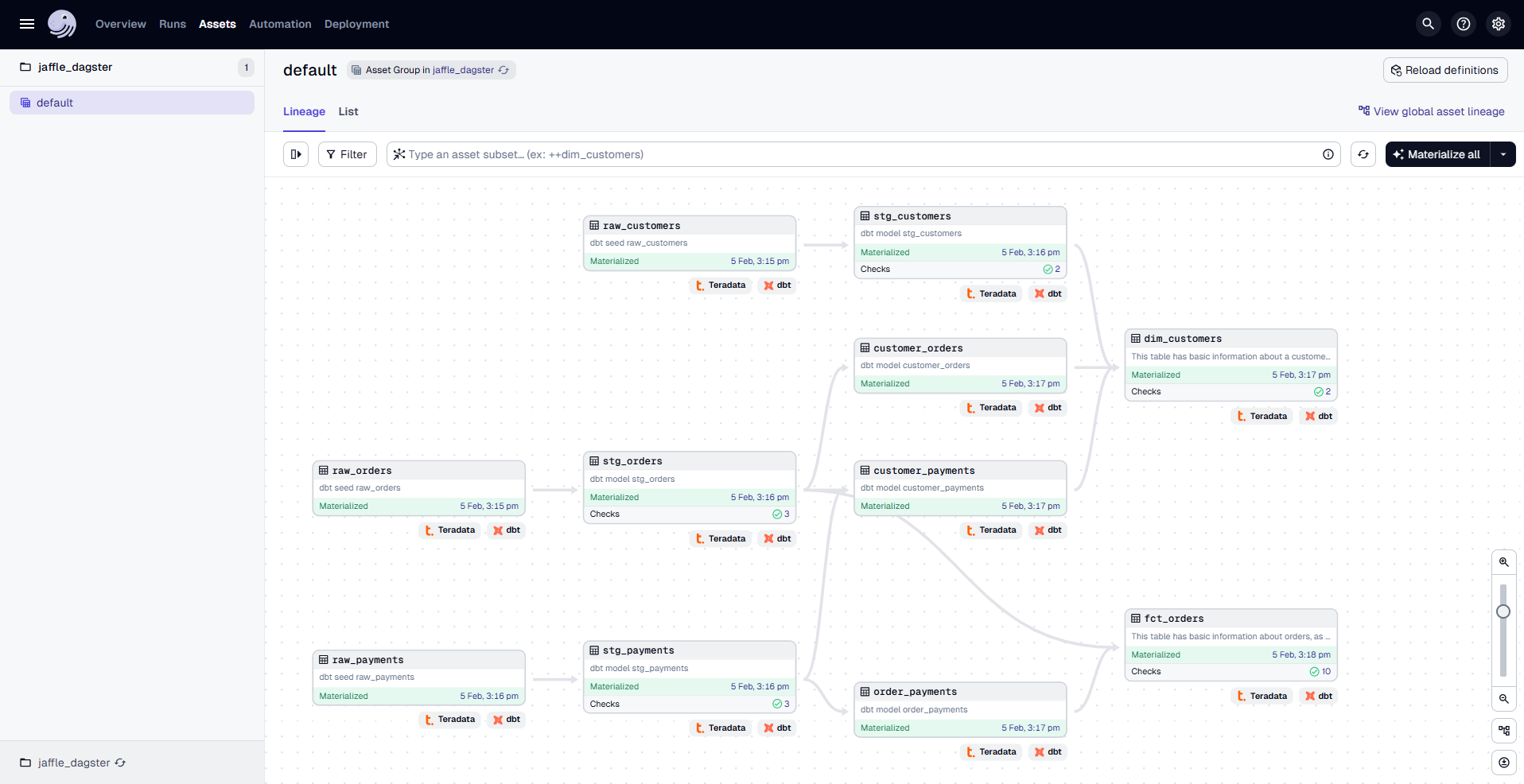Click Checks count 10 on fct_orders

tap(1320, 672)
